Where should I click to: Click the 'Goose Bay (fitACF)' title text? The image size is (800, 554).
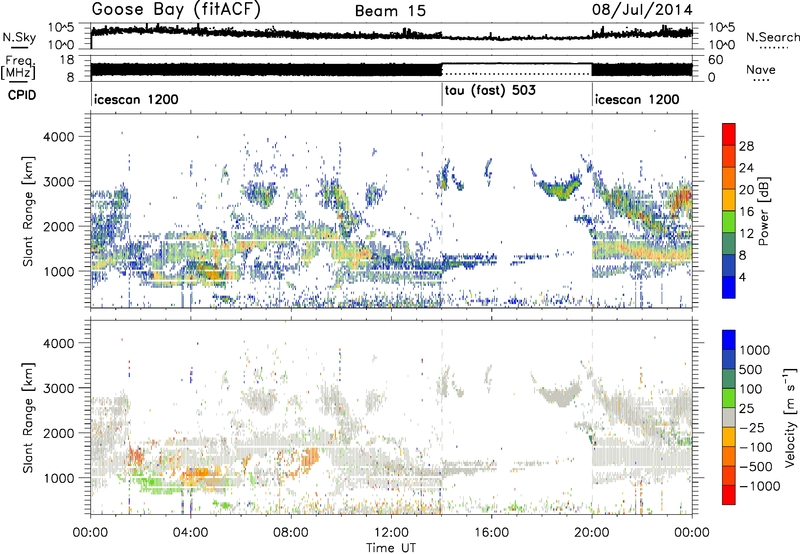[176, 10]
